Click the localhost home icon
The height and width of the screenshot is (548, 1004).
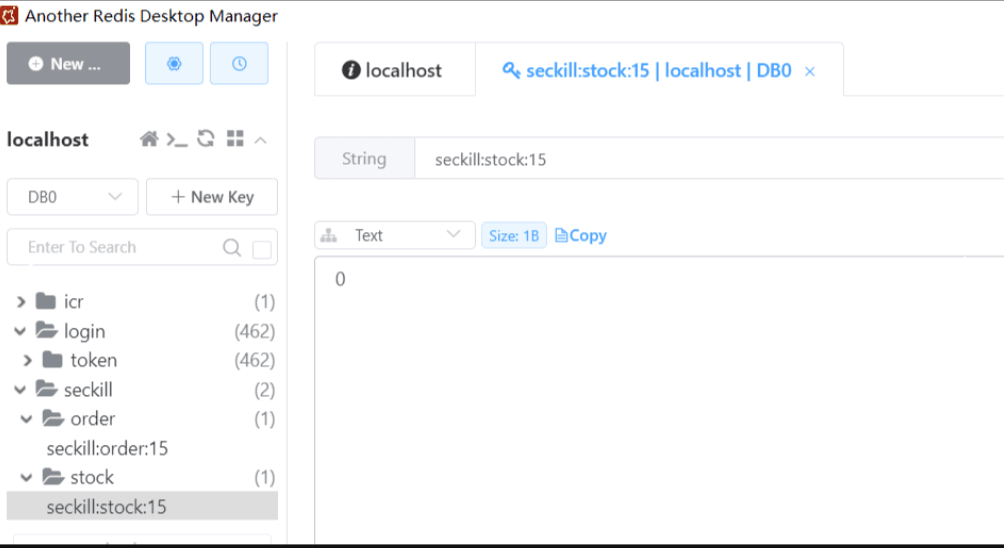(149, 139)
